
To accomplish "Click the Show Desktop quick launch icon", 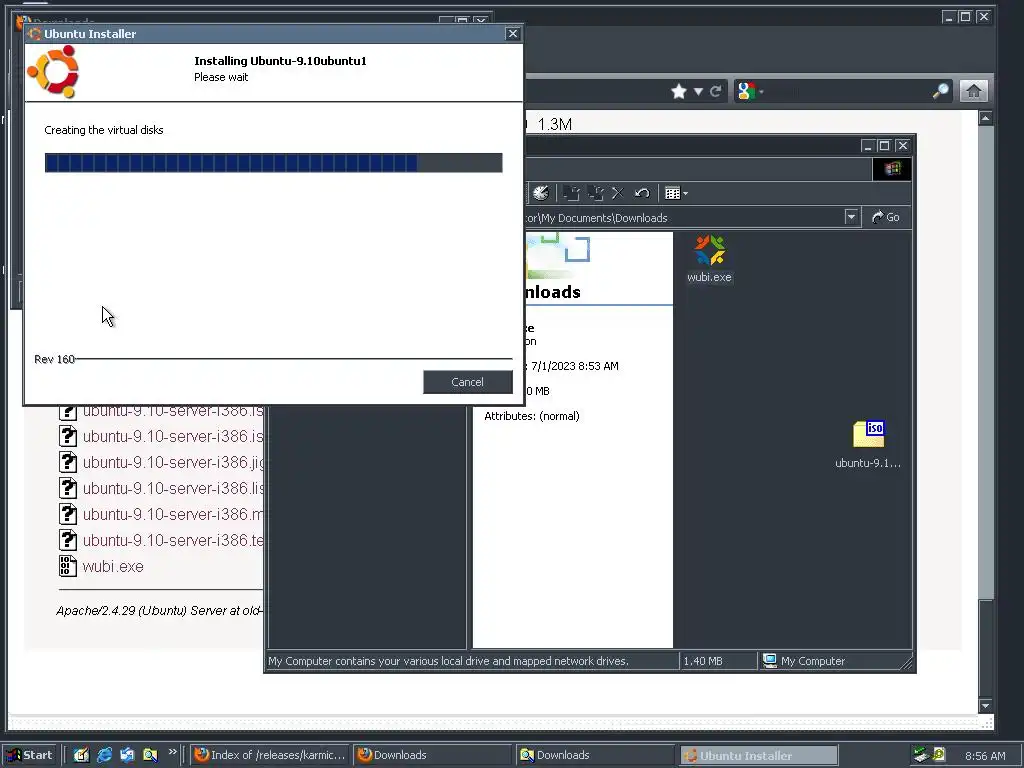I will click(81, 755).
